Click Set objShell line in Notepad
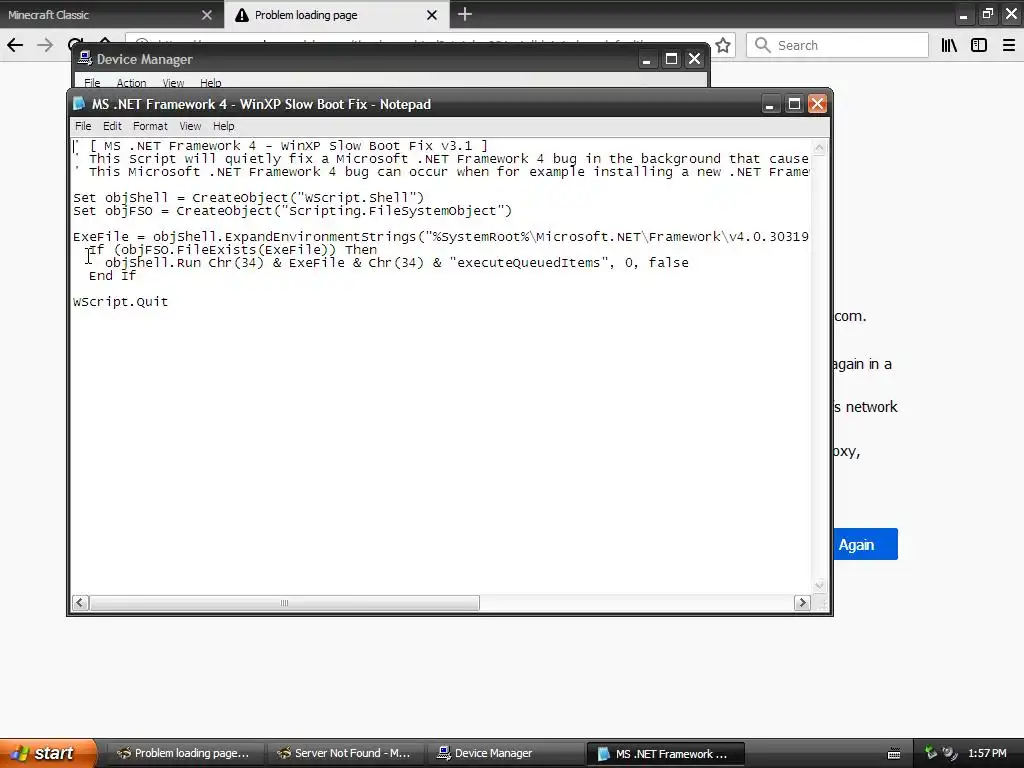 click(248, 197)
